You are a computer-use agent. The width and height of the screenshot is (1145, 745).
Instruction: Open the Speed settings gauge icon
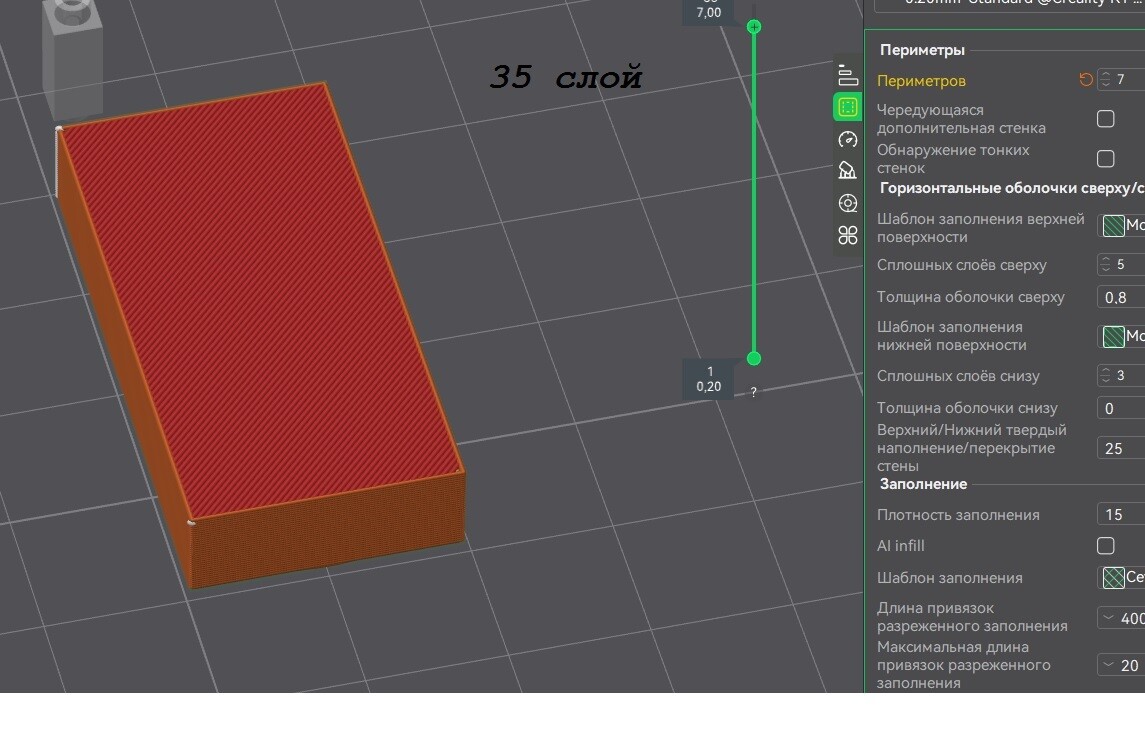[847, 140]
